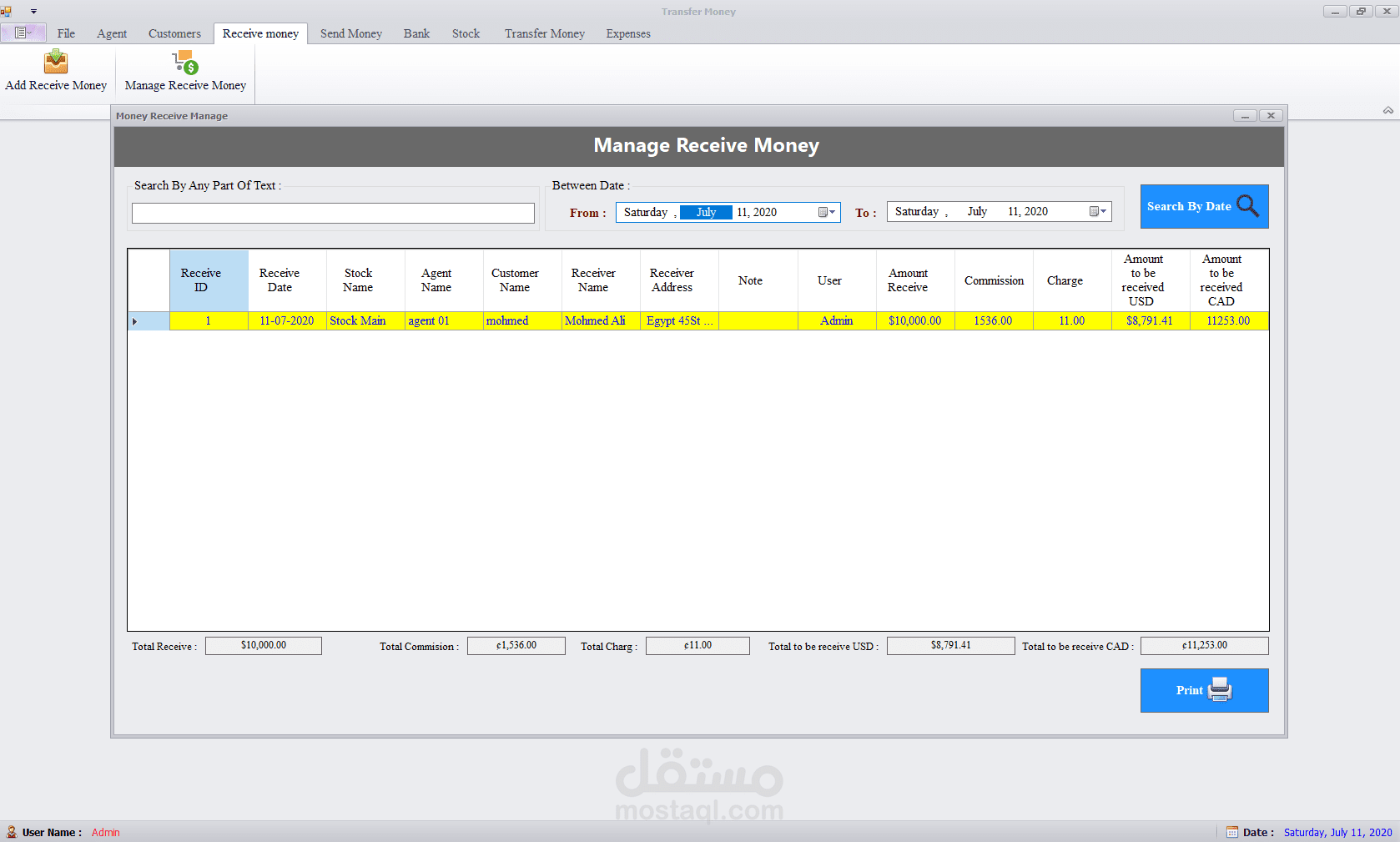Click the Total Receive value box
The width and height of the screenshot is (1400, 842).
click(264, 646)
